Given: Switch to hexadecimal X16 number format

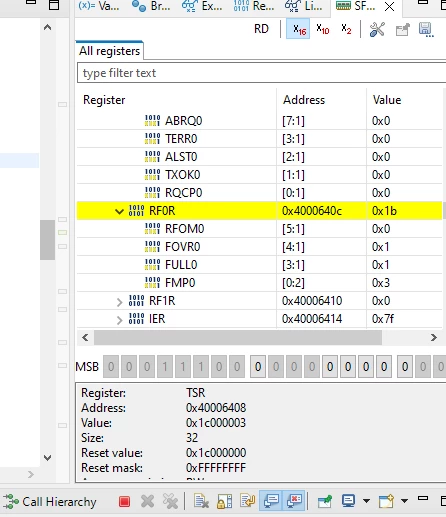Looking at the screenshot, I should coord(298,29).
